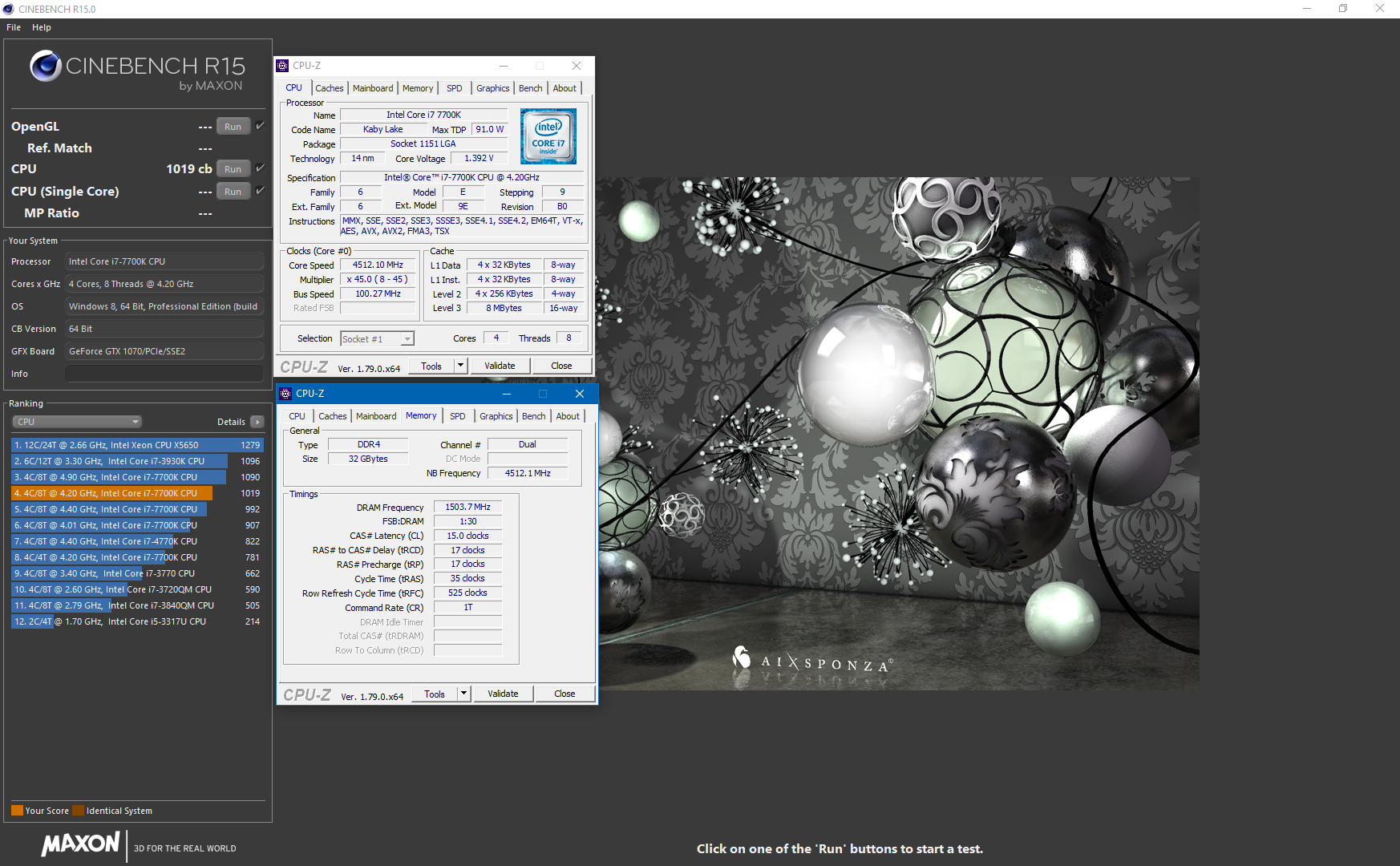The height and width of the screenshot is (866, 1400).
Task: Open the Ranking CPU dropdown
Action: 77,422
